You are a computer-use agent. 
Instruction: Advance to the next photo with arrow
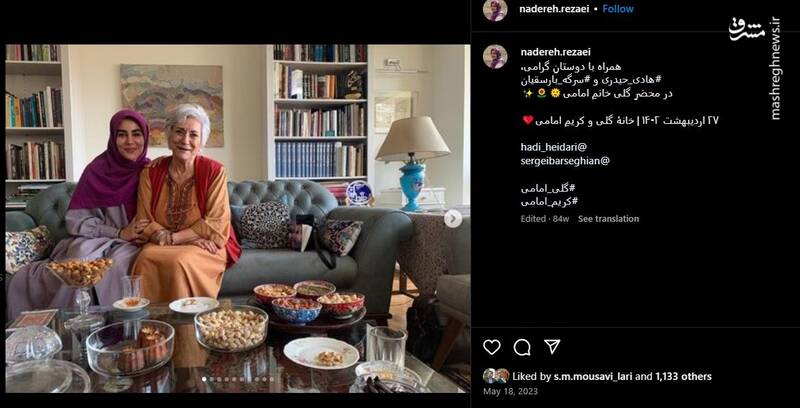click(x=453, y=219)
